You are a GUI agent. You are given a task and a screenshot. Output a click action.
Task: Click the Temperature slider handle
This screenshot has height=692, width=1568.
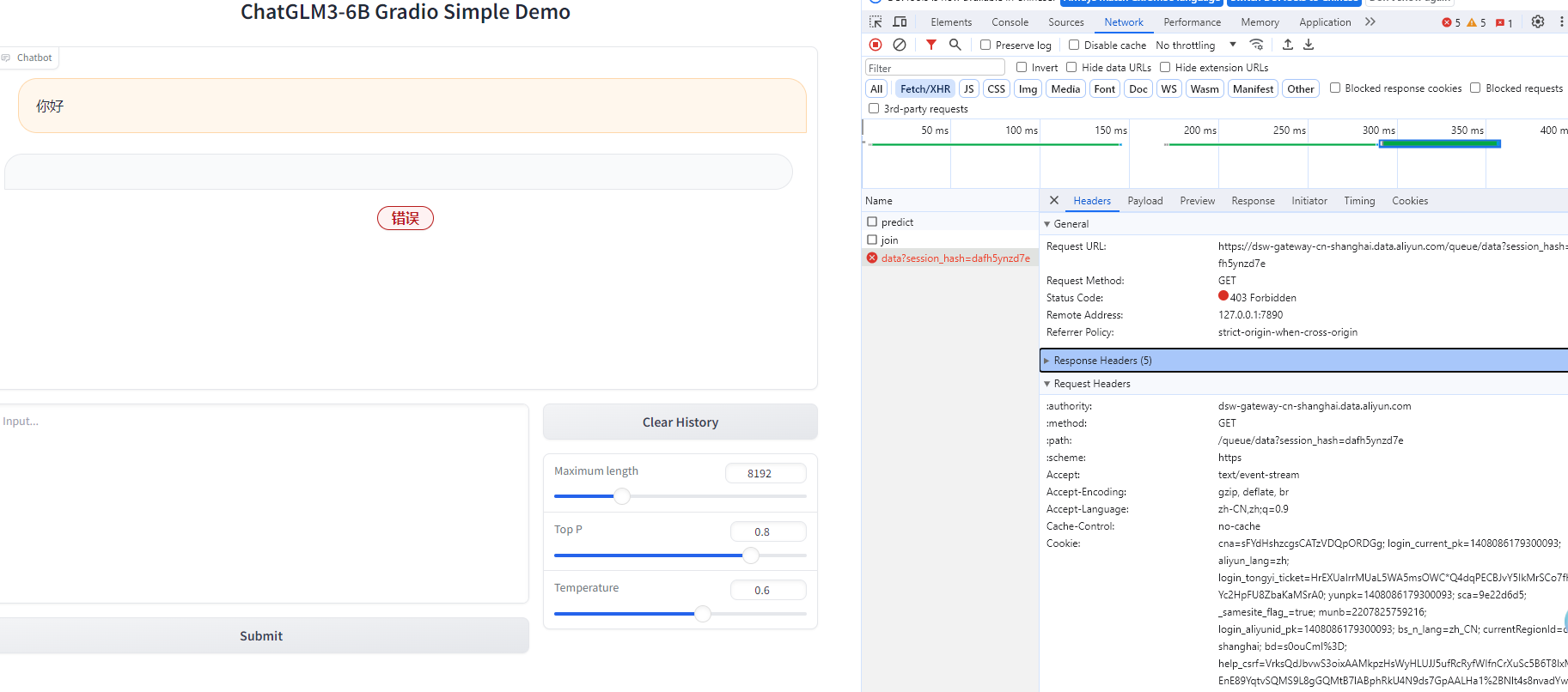coord(703,613)
